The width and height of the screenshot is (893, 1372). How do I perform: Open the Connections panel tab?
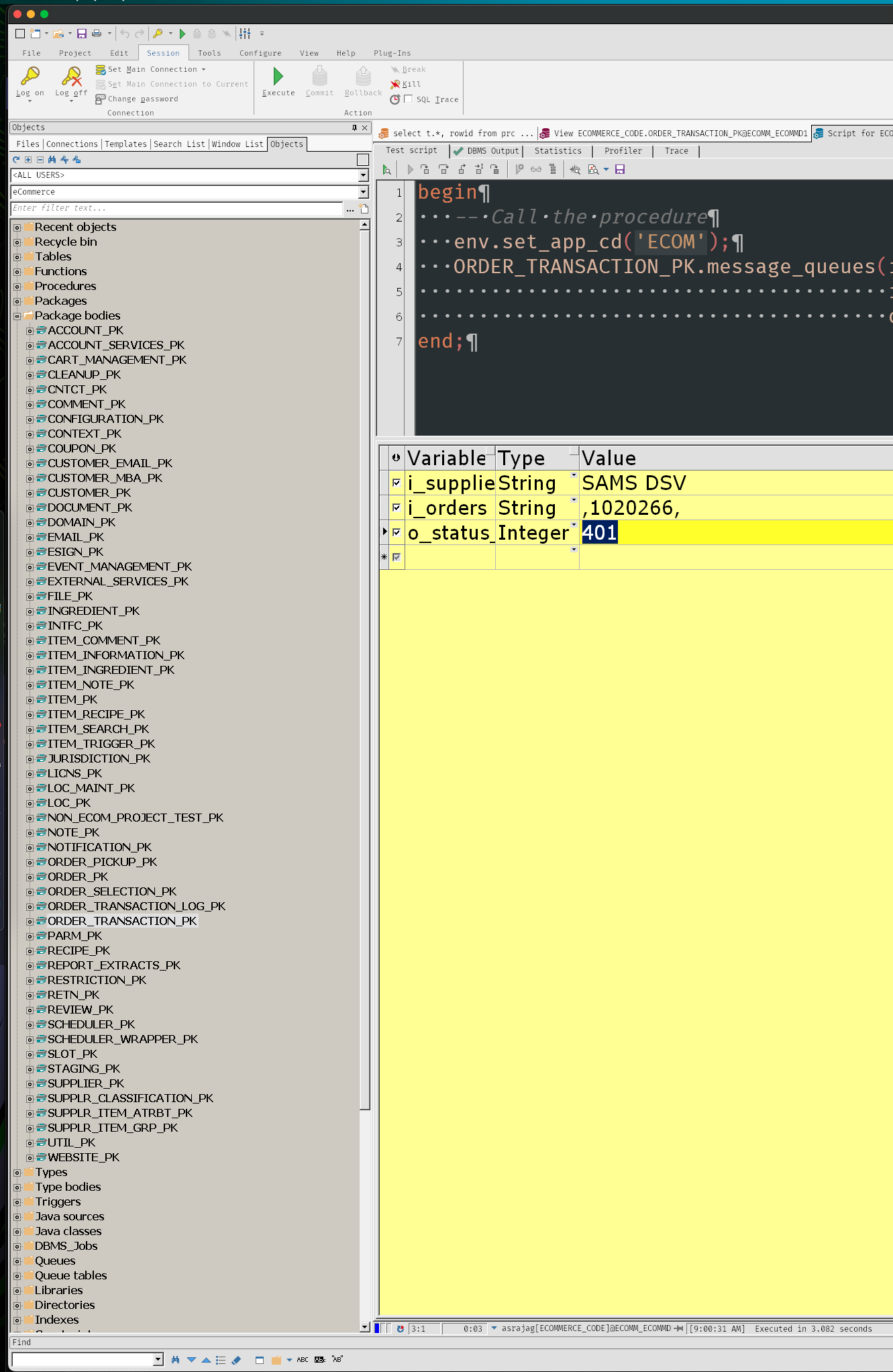coord(72,144)
